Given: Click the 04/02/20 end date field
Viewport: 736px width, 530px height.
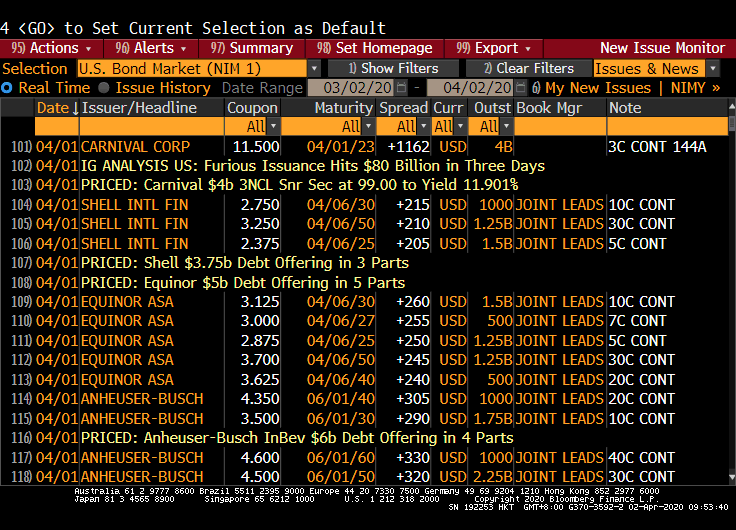Looking at the screenshot, I should click(471, 88).
